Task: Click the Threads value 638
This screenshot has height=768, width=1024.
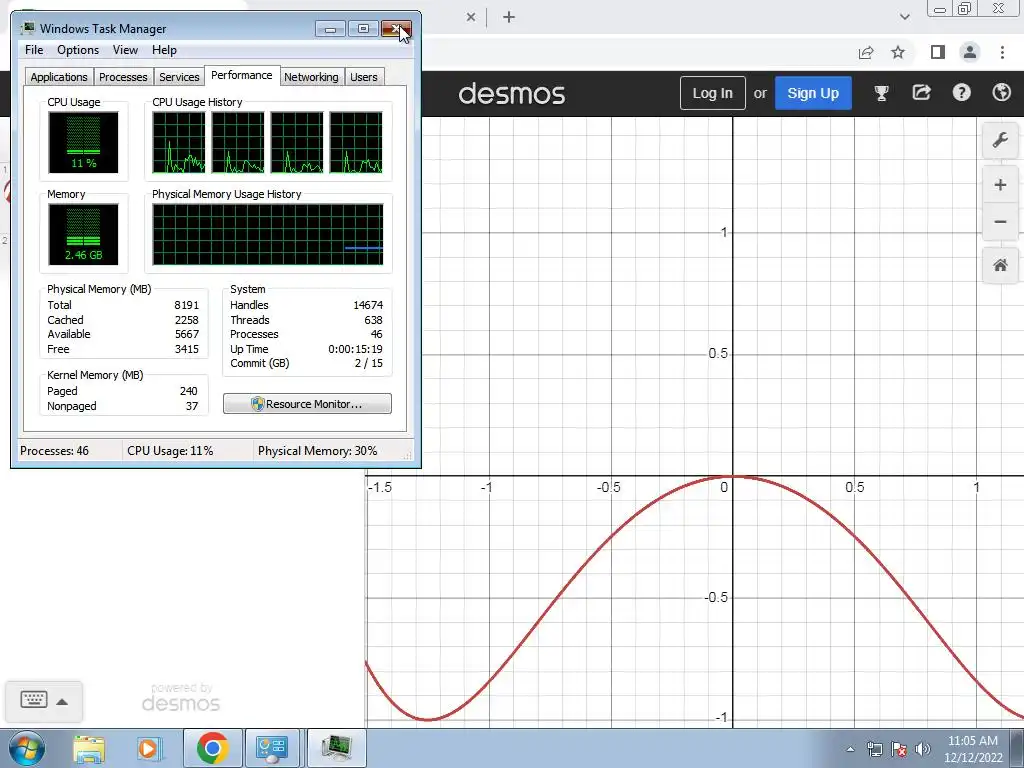Action: 374,320
